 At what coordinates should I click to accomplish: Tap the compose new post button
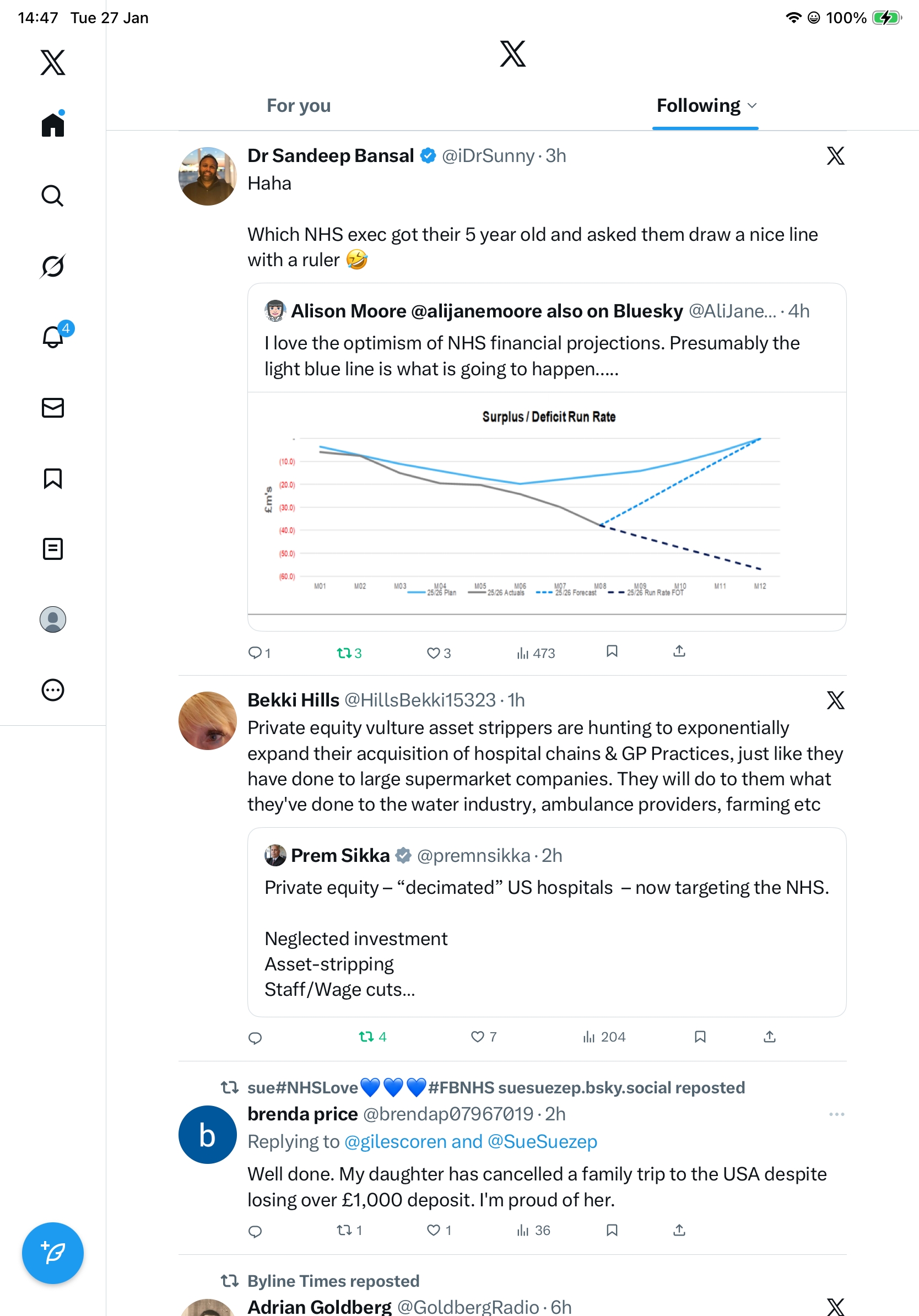coord(53,1253)
